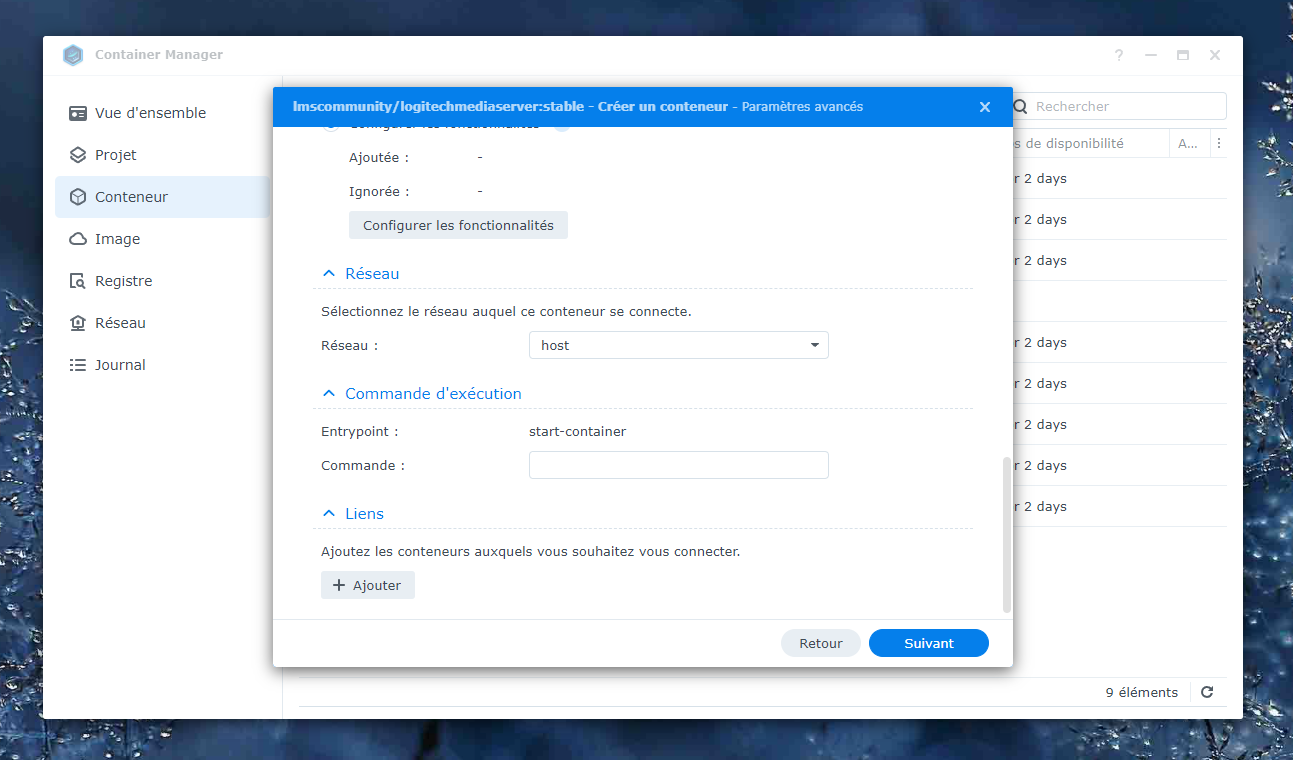Click the Suivant button

pyautogui.click(x=929, y=643)
